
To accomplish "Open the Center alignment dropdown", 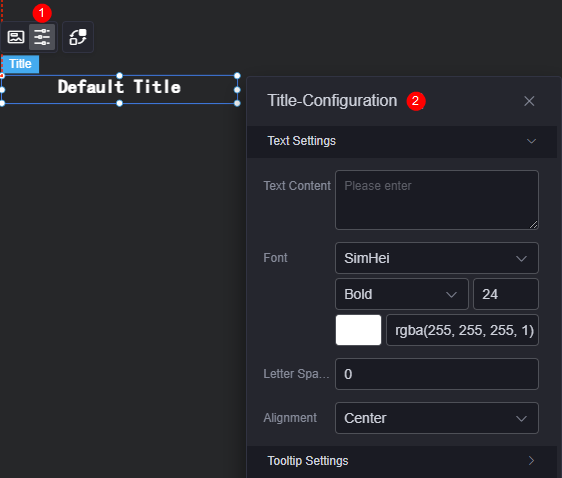I will (x=437, y=418).
